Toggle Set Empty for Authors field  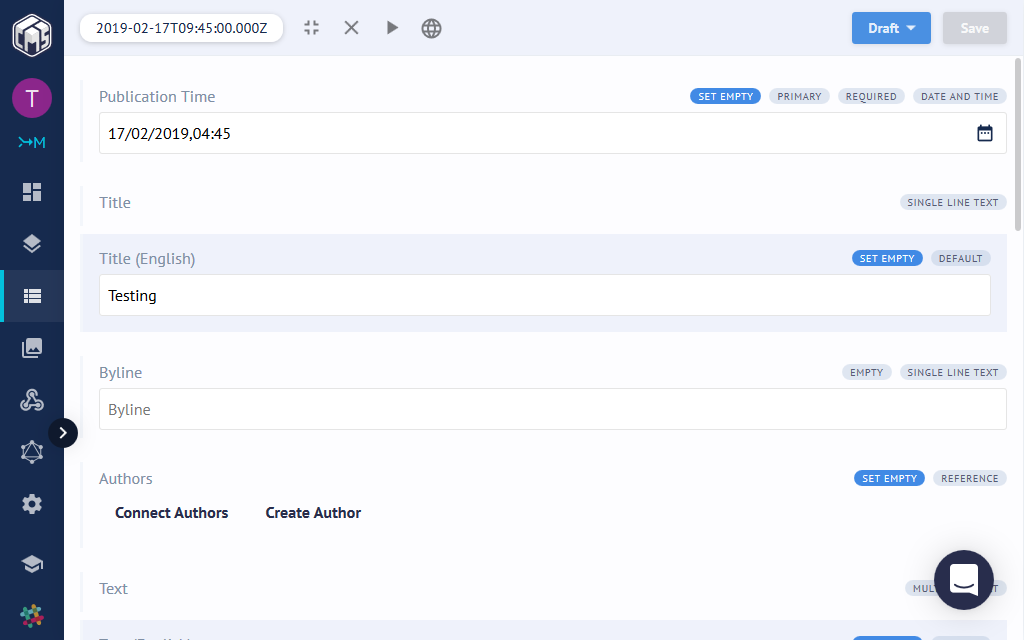(x=889, y=479)
